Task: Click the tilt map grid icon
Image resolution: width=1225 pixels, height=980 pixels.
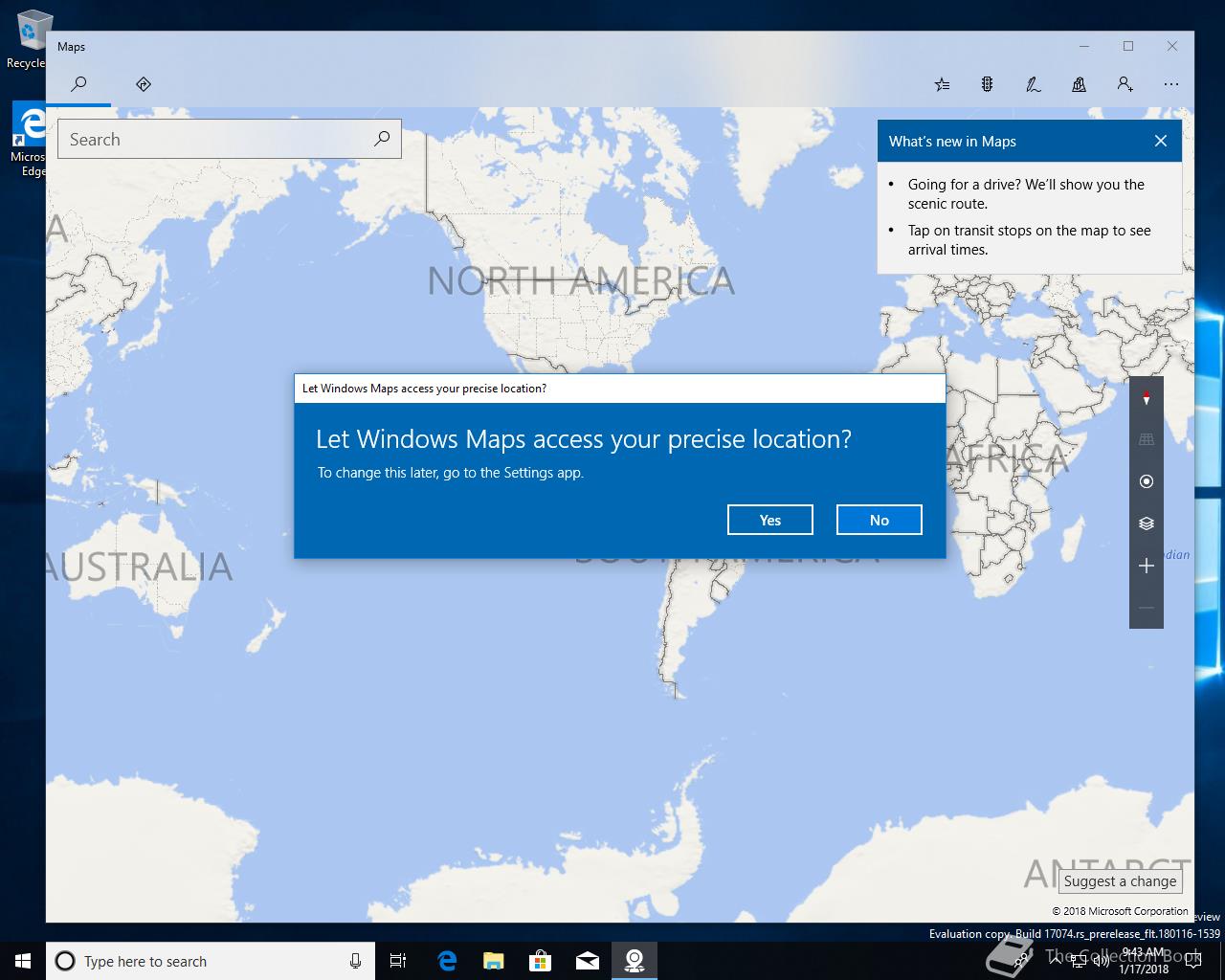Action: 1147,439
